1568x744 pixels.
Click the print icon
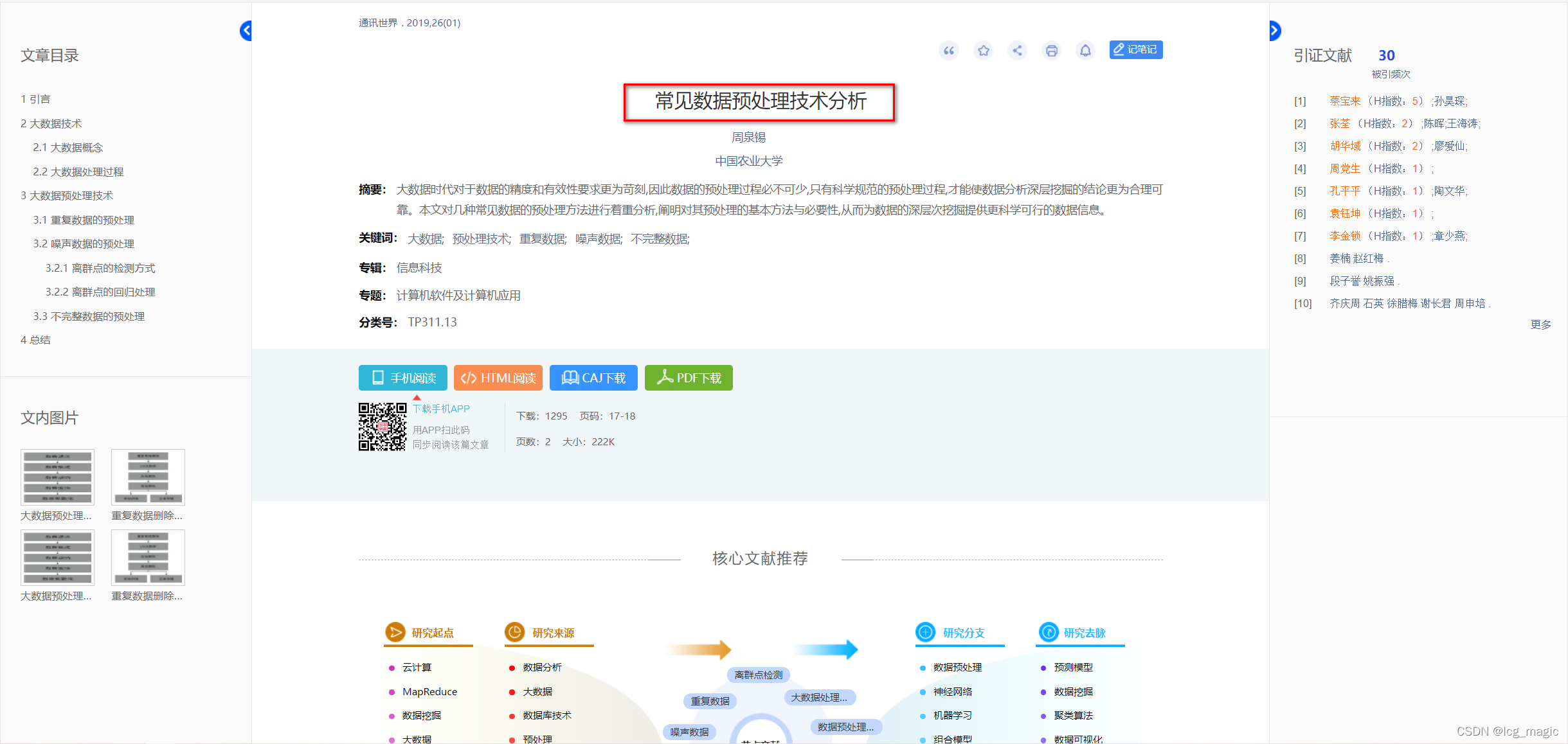pyautogui.click(x=1051, y=51)
